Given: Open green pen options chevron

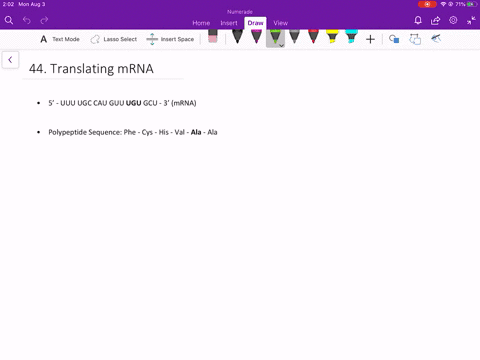Looking at the screenshot, I should click(x=281, y=45).
